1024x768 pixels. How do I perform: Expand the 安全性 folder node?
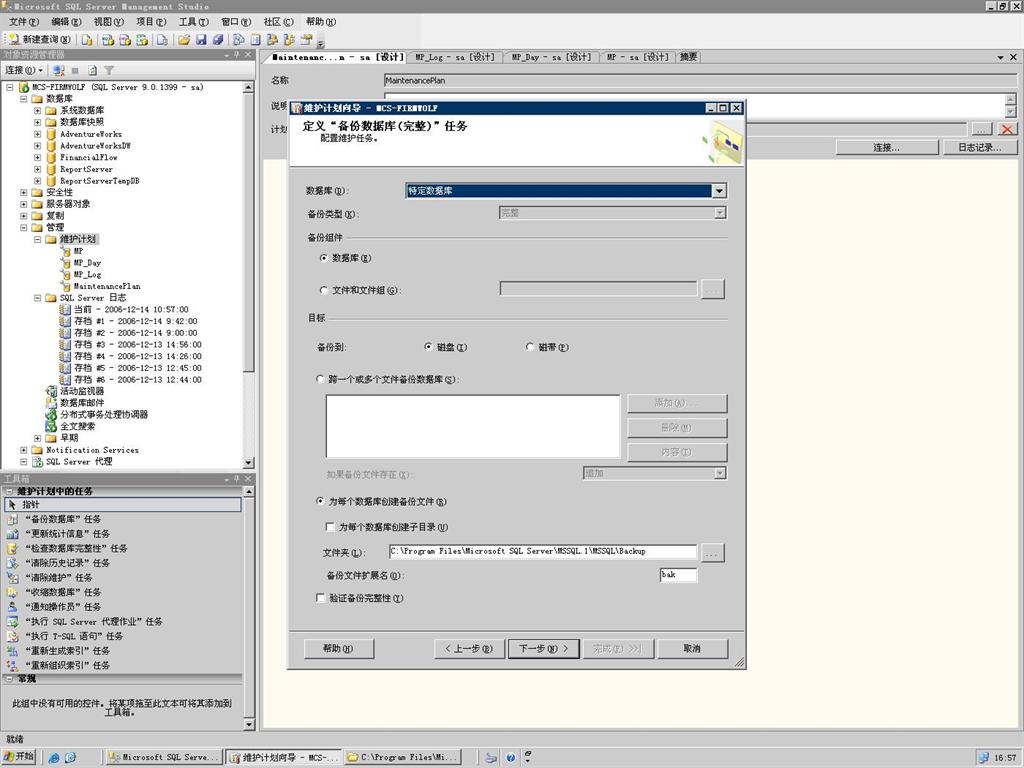24,193
